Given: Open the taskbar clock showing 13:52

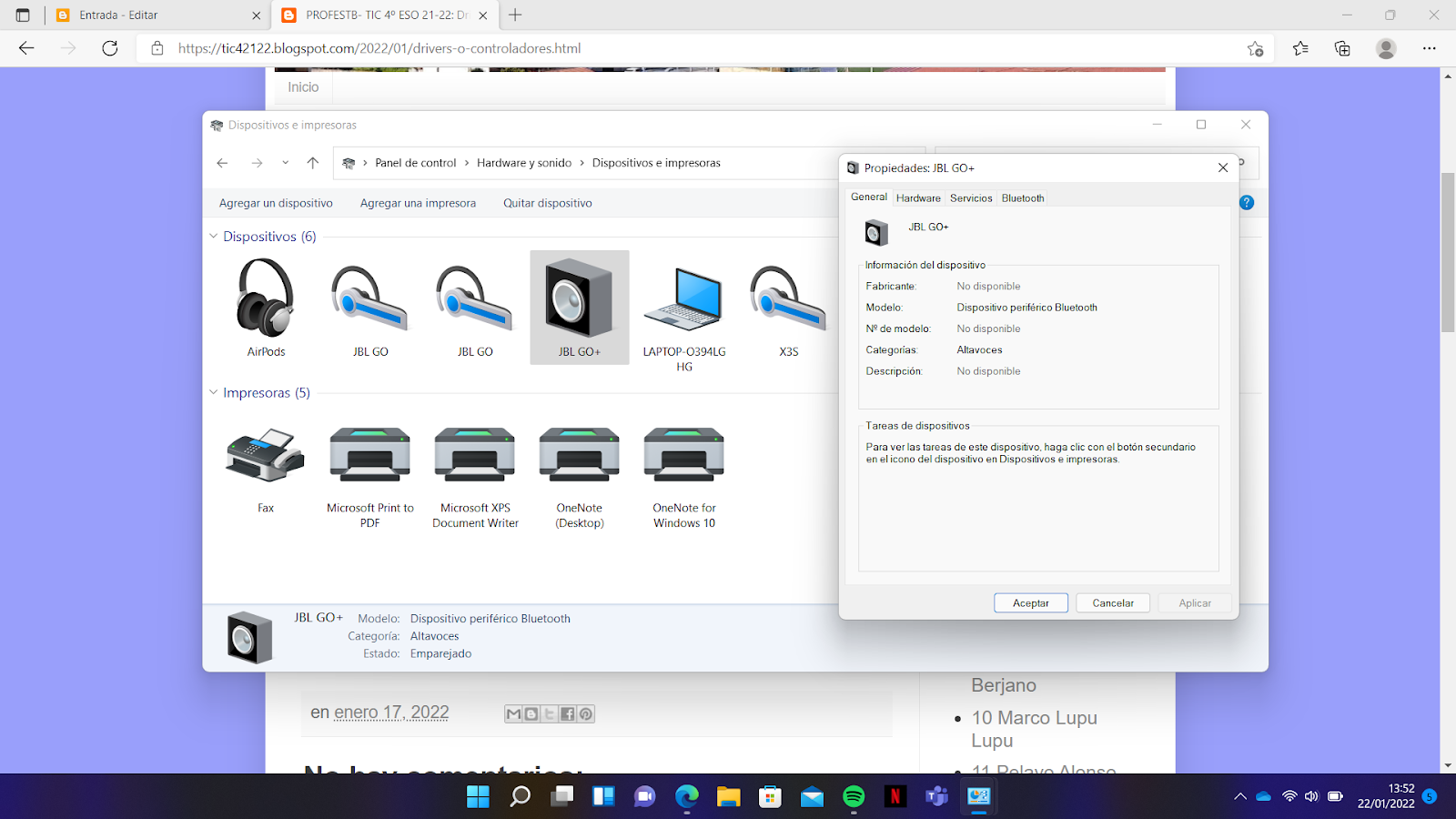Looking at the screenshot, I should pos(1386,796).
